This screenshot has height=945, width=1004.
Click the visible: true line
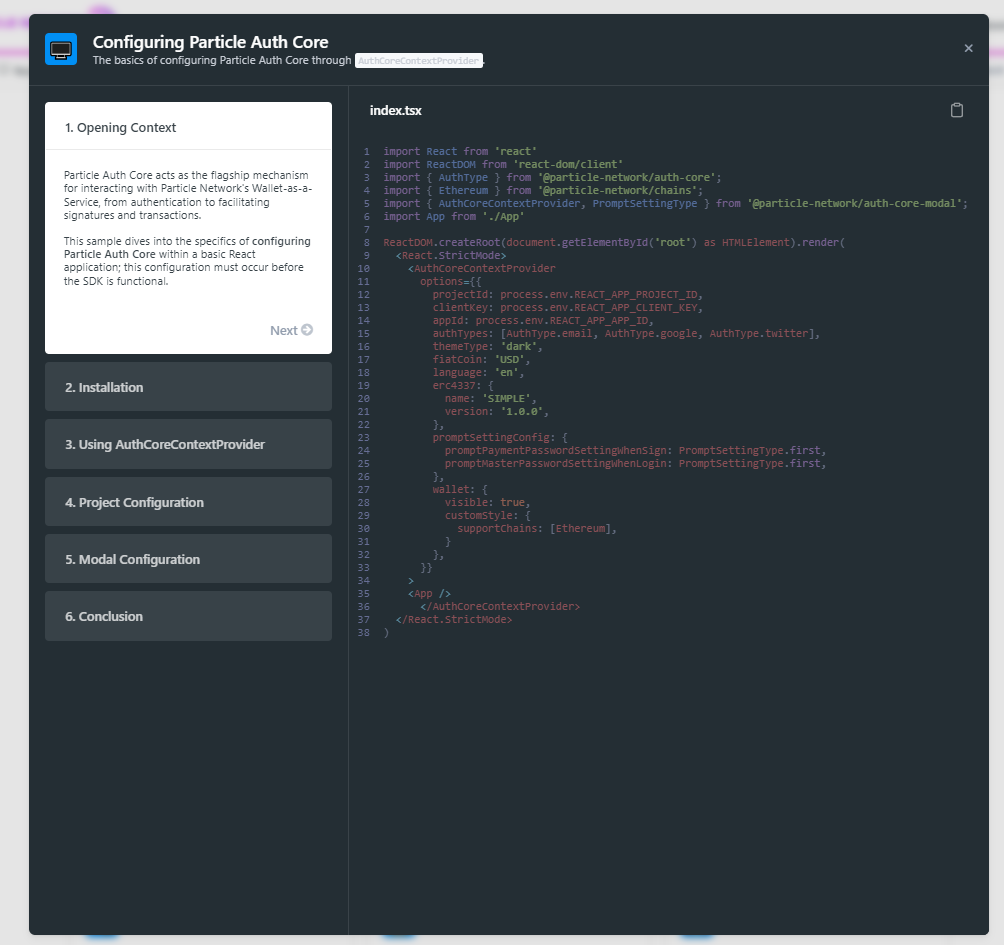click(x=487, y=502)
